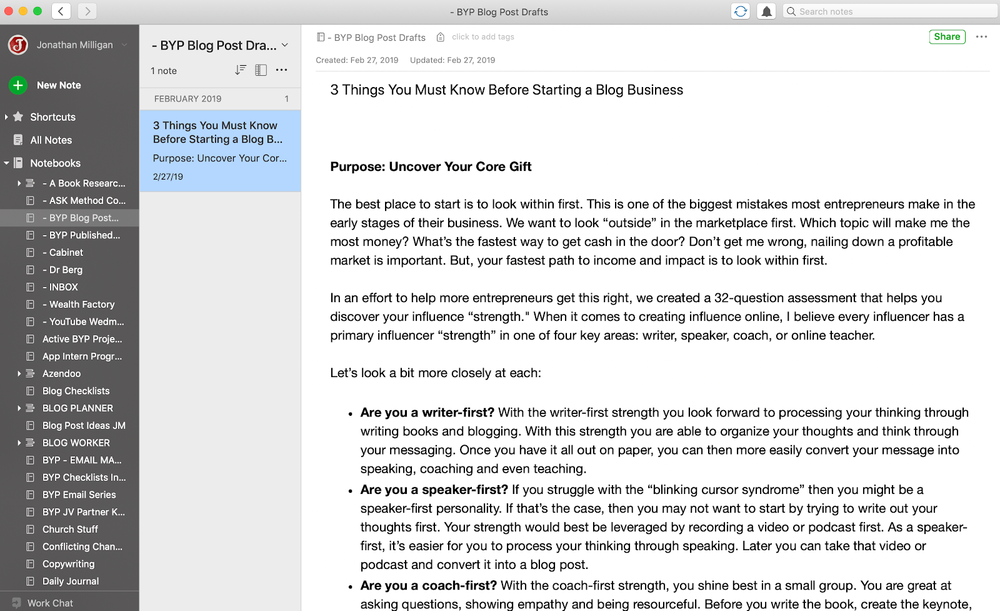The image size is (1000, 611).
Task: Open the note options ellipsis menu
Action: (x=982, y=36)
